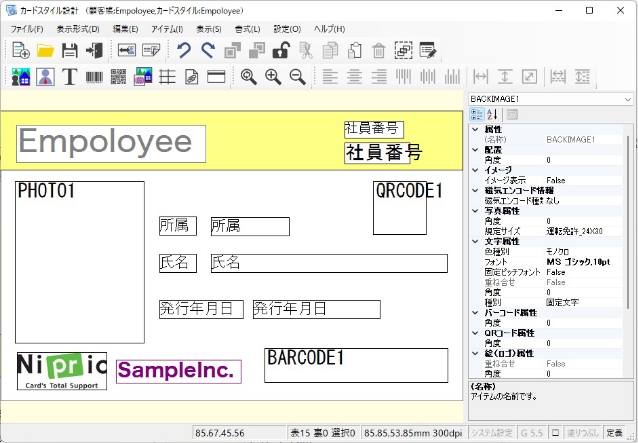Select the QRCODE1 item on the card

tap(400, 208)
